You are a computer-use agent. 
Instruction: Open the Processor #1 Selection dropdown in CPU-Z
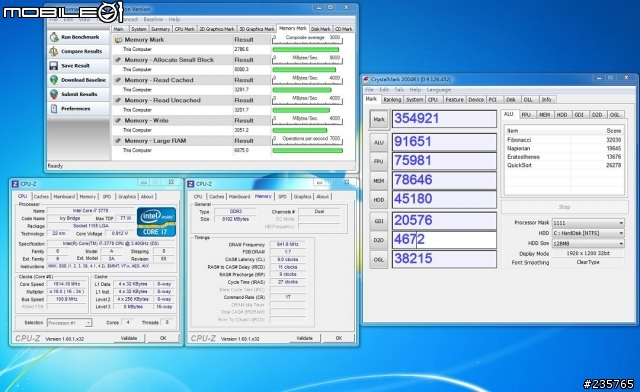pyautogui.click(x=69, y=323)
